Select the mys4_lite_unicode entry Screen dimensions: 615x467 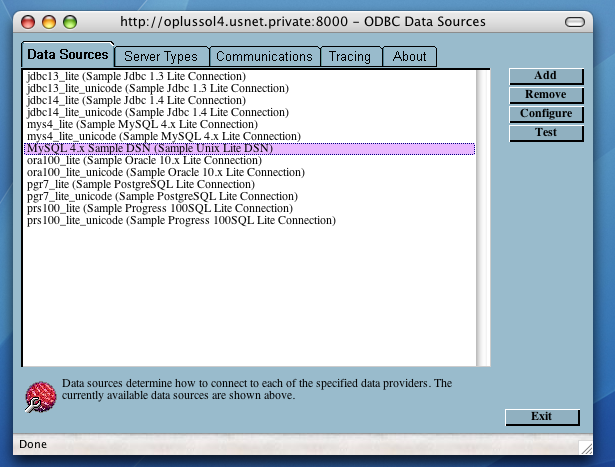pyautogui.click(x=249, y=136)
